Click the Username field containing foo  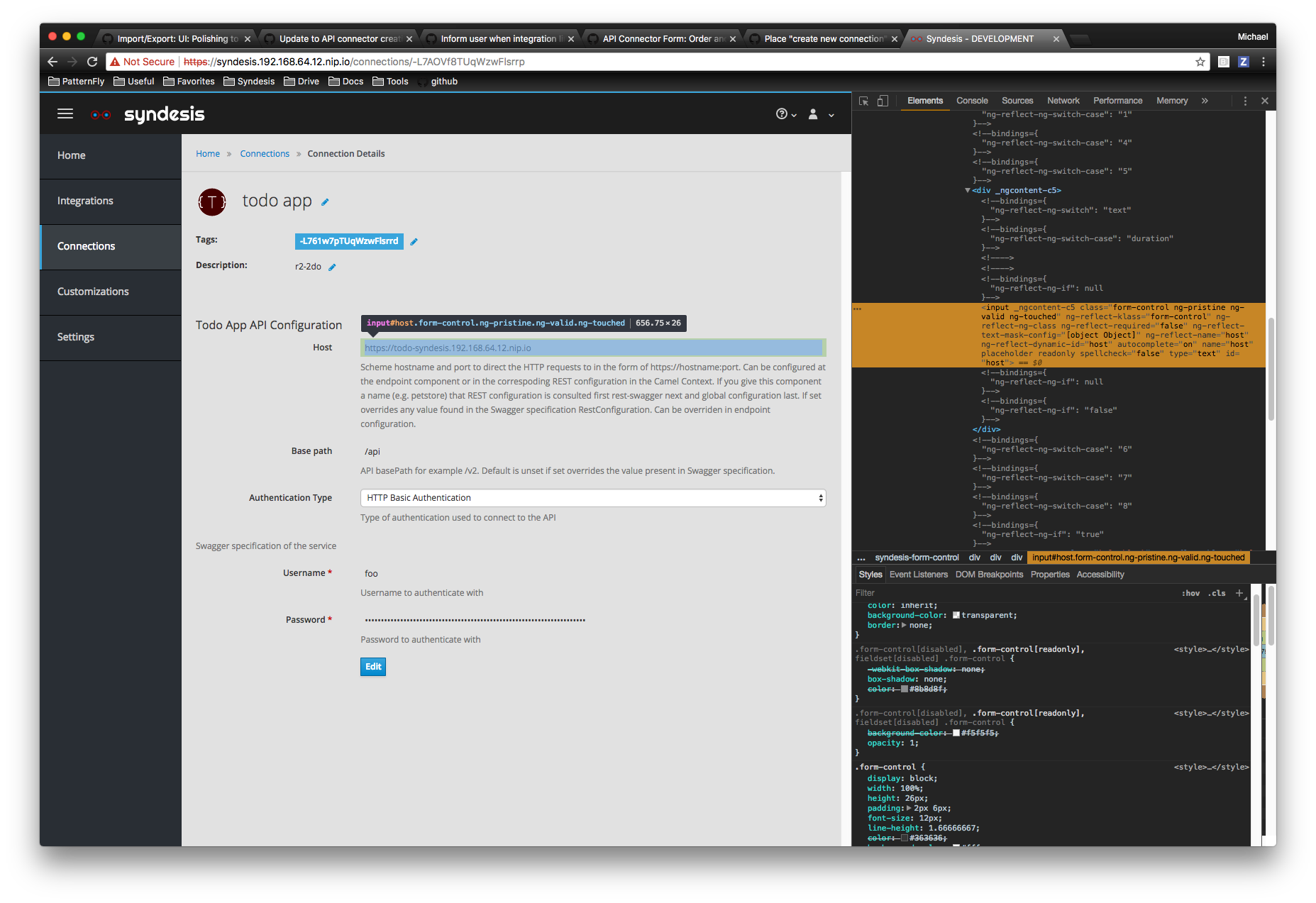pos(593,573)
